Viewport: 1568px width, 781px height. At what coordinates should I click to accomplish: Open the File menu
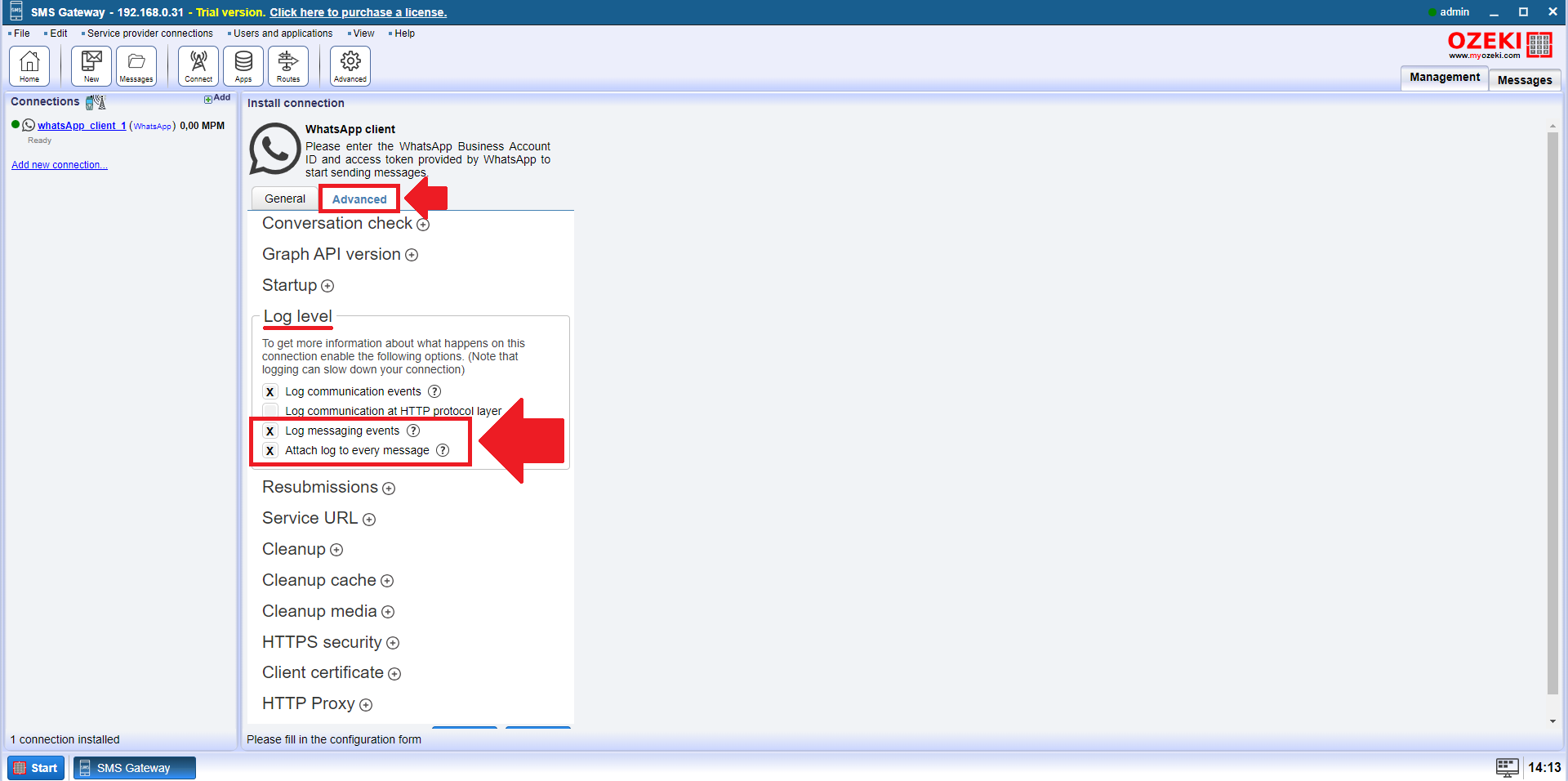point(21,33)
